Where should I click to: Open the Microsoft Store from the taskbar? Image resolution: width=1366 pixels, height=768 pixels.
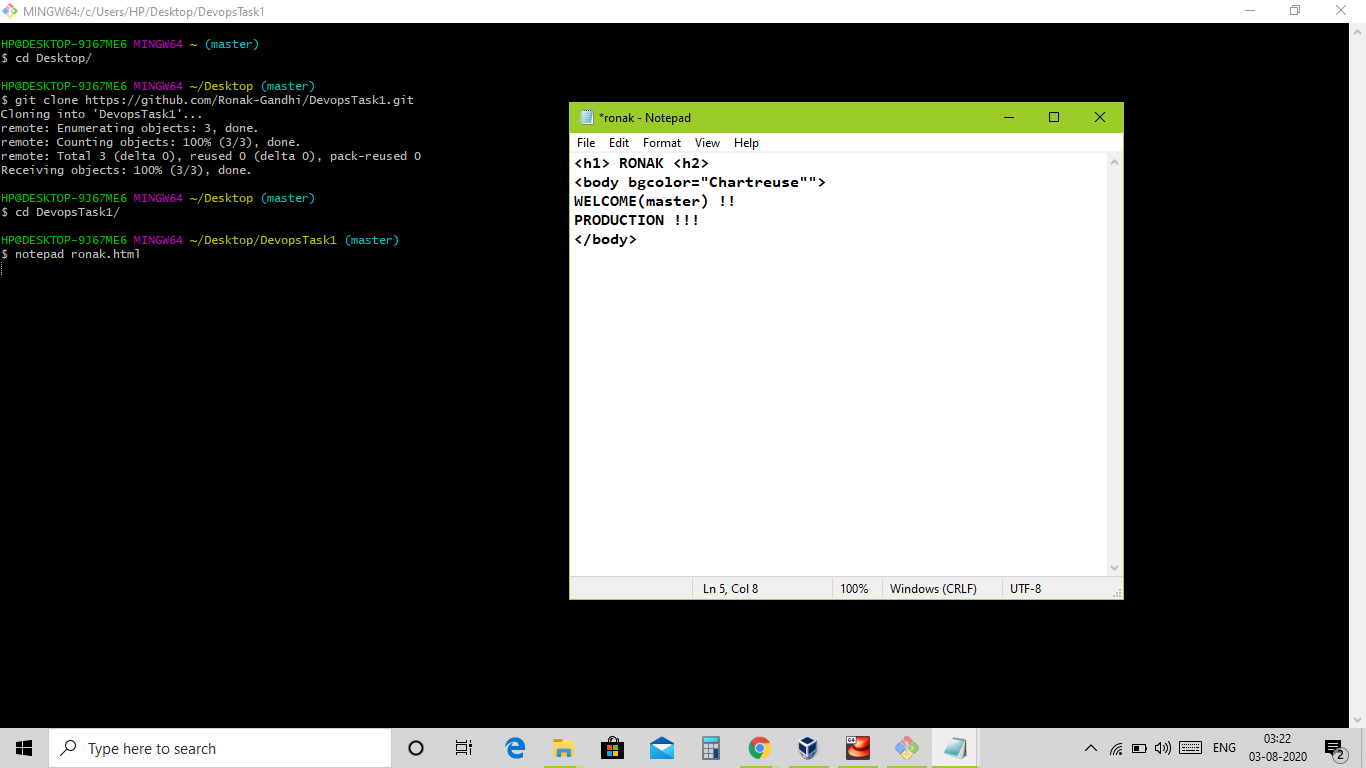coord(611,747)
